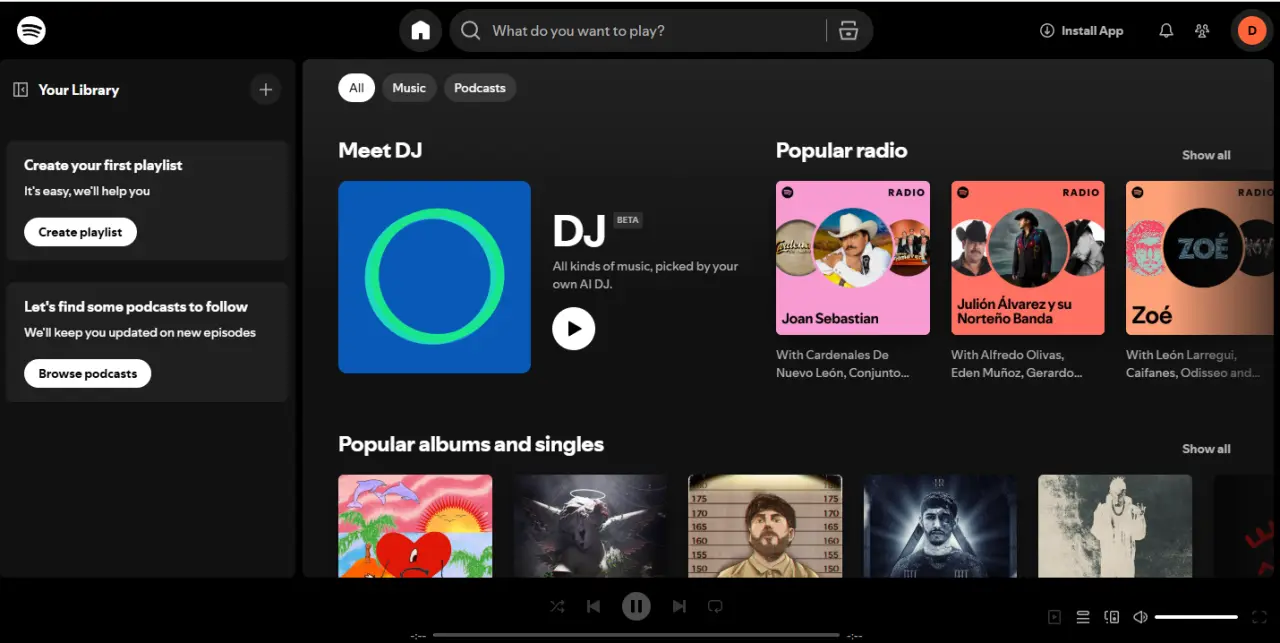Click the Install App download icon
The width and height of the screenshot is (1280, 643).
[1047, 31]
